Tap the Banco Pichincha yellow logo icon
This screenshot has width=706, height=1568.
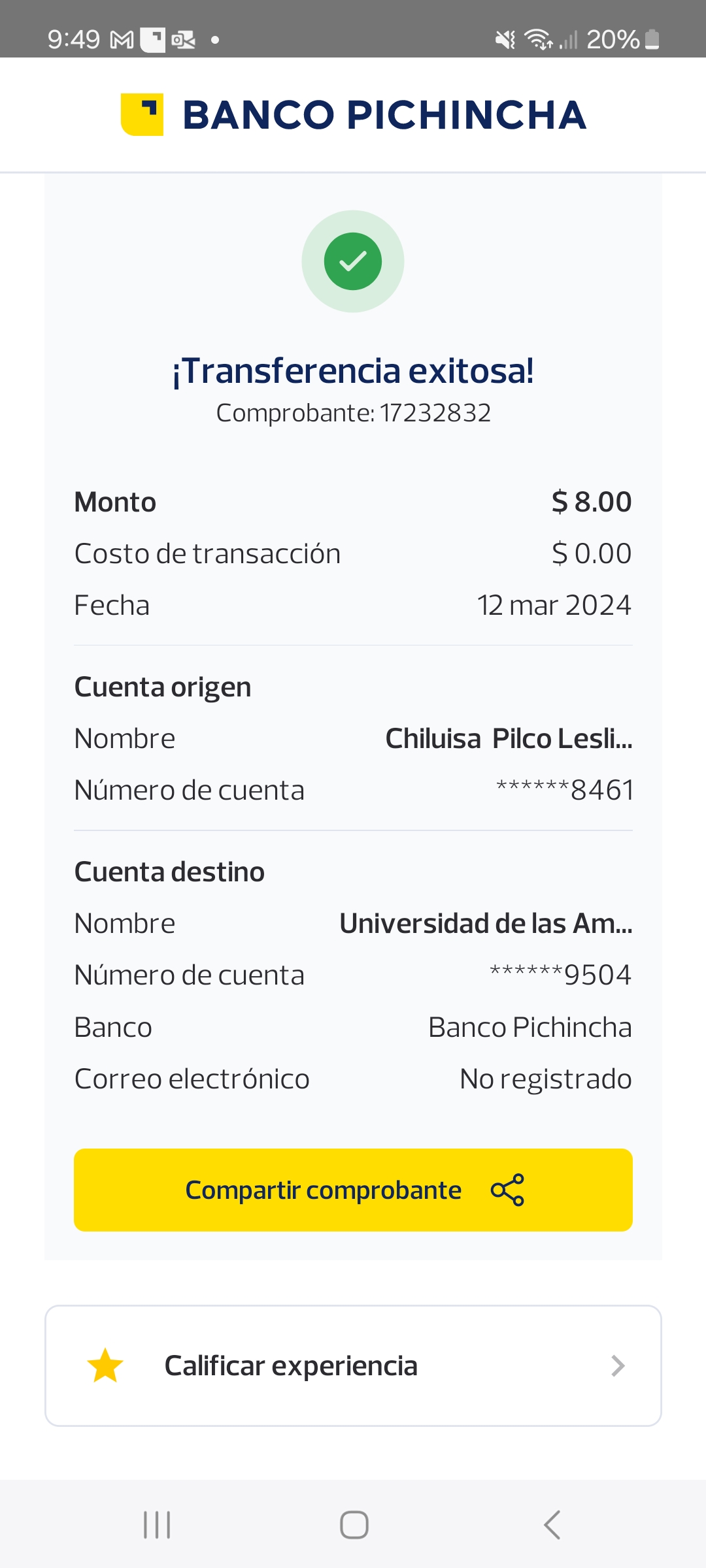click(142, 114)
